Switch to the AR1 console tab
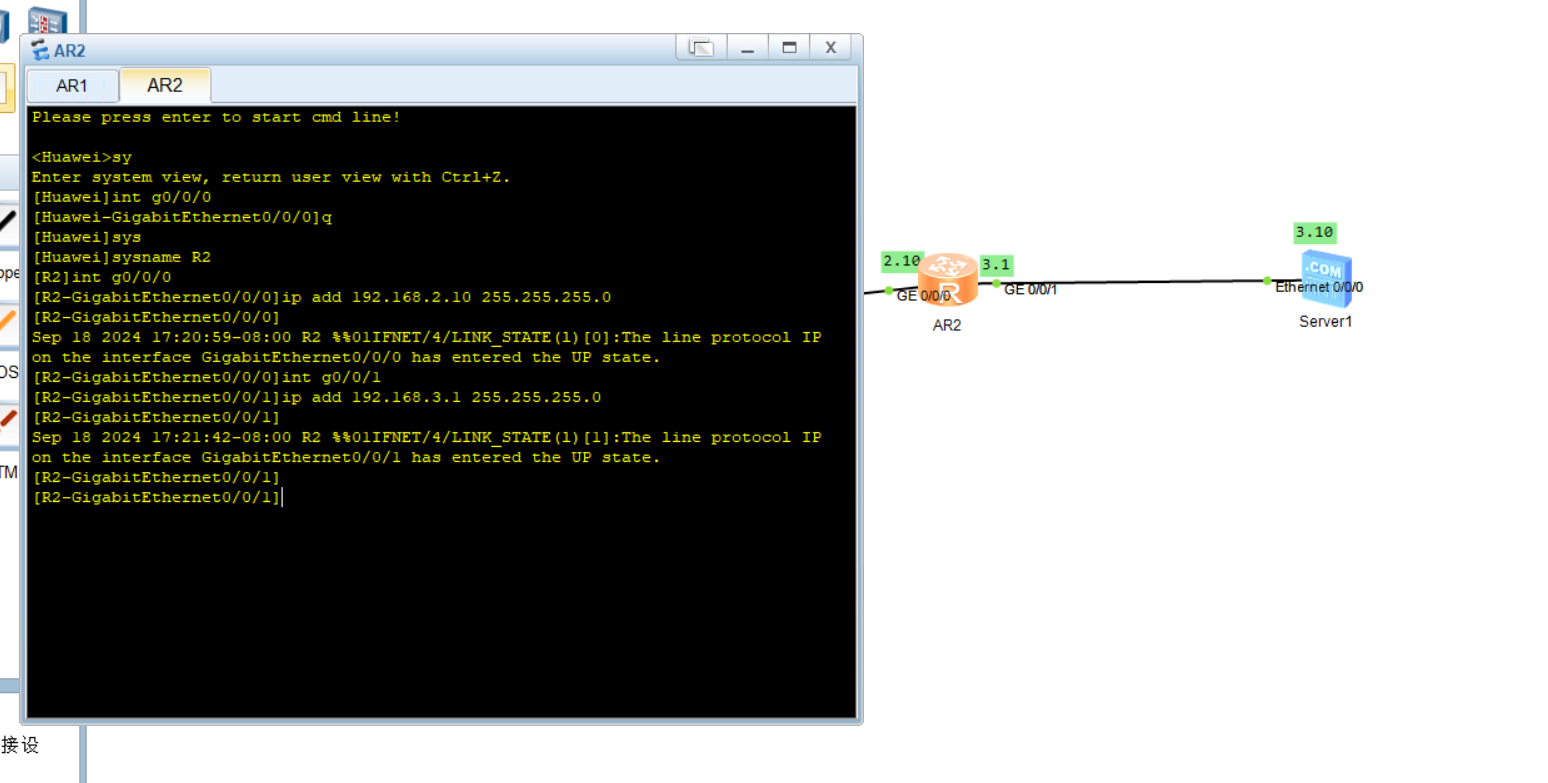The width and height of the screenshot is (1548, 783). coord(72,86)
